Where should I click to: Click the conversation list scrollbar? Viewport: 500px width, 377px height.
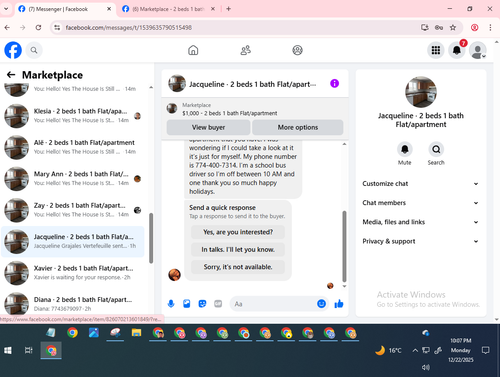click(x=151, y=238)
